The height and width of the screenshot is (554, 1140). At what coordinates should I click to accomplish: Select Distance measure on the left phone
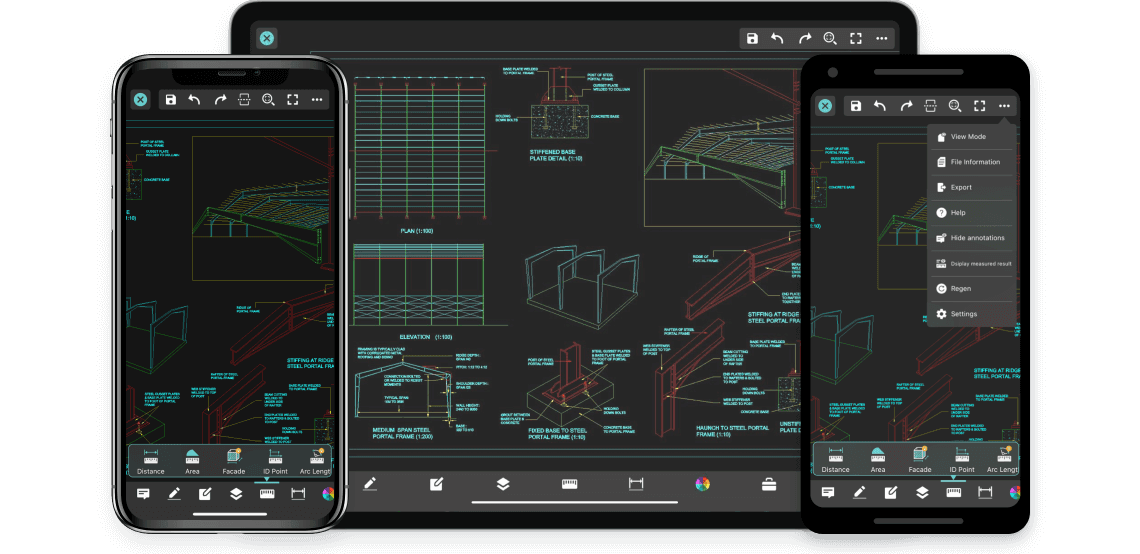150,462
